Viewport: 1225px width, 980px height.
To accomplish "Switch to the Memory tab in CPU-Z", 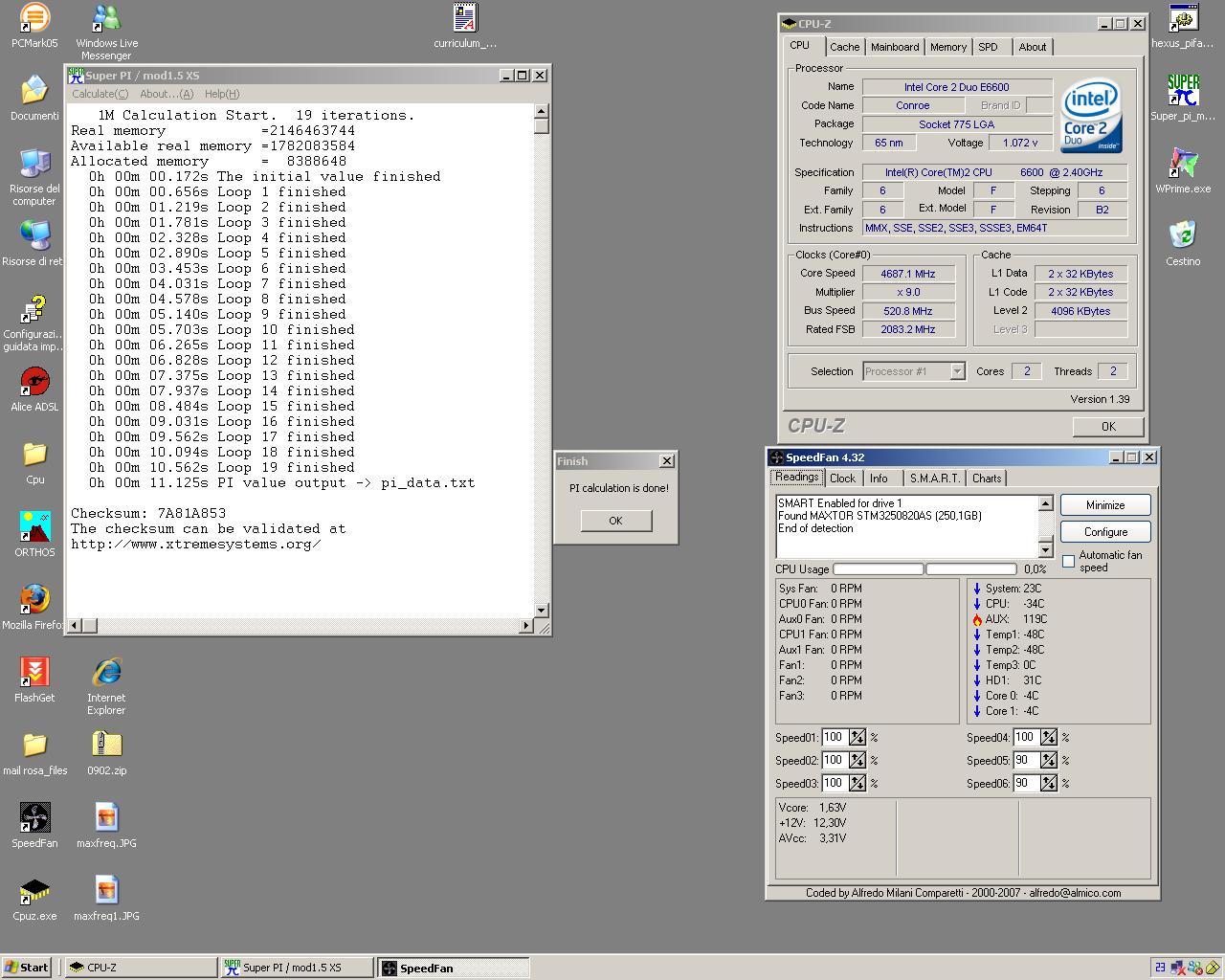I will [x=948, y=47].
